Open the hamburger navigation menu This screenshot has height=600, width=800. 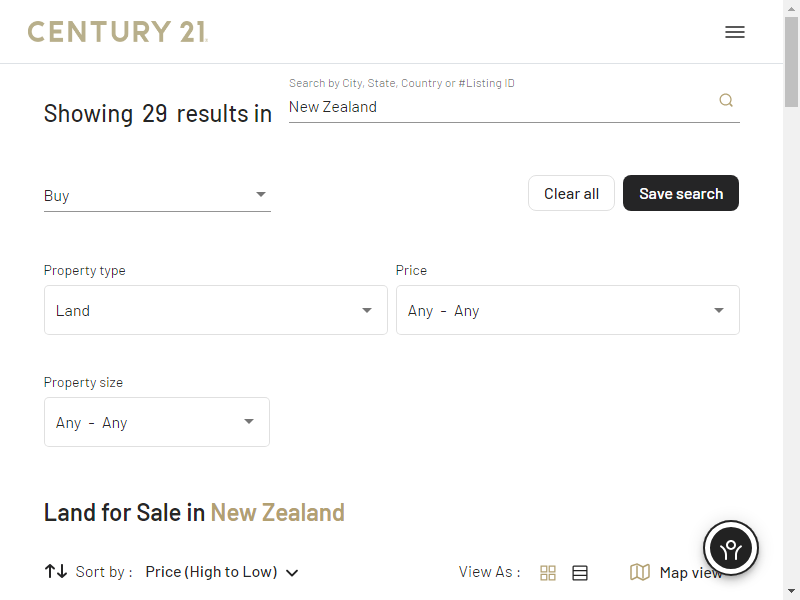click(735, 32)
